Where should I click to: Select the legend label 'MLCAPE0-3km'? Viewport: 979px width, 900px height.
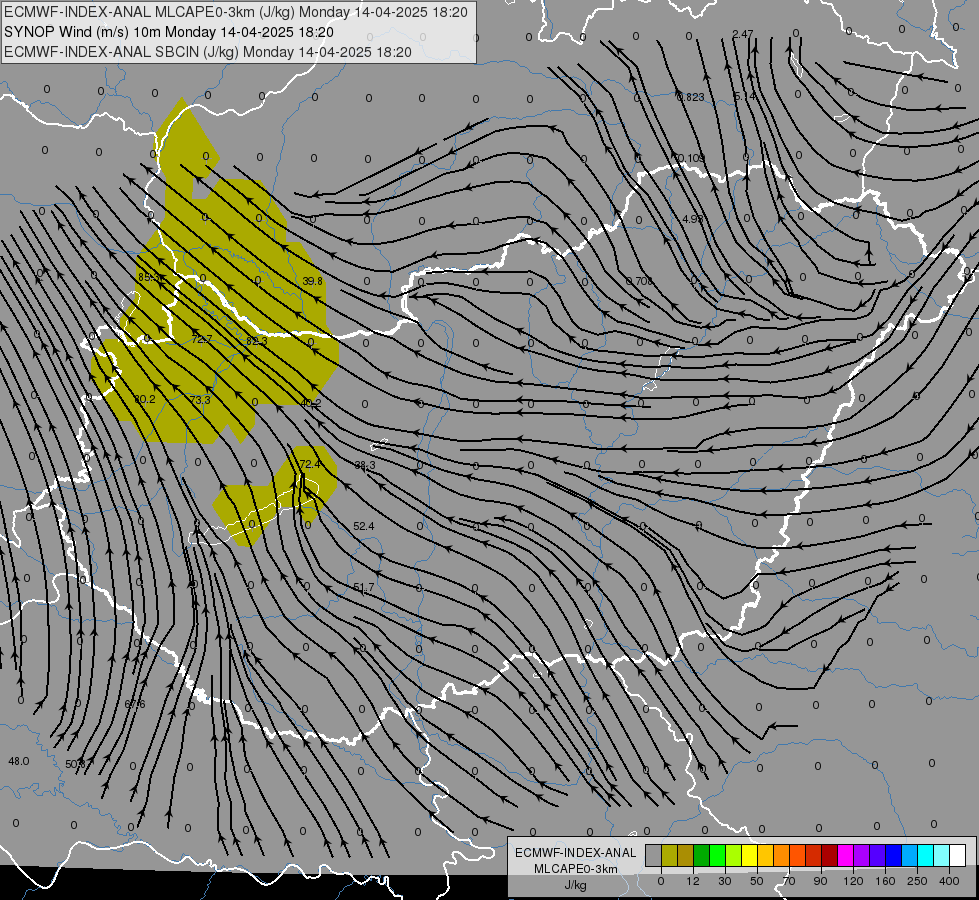(x=576, y=869)
